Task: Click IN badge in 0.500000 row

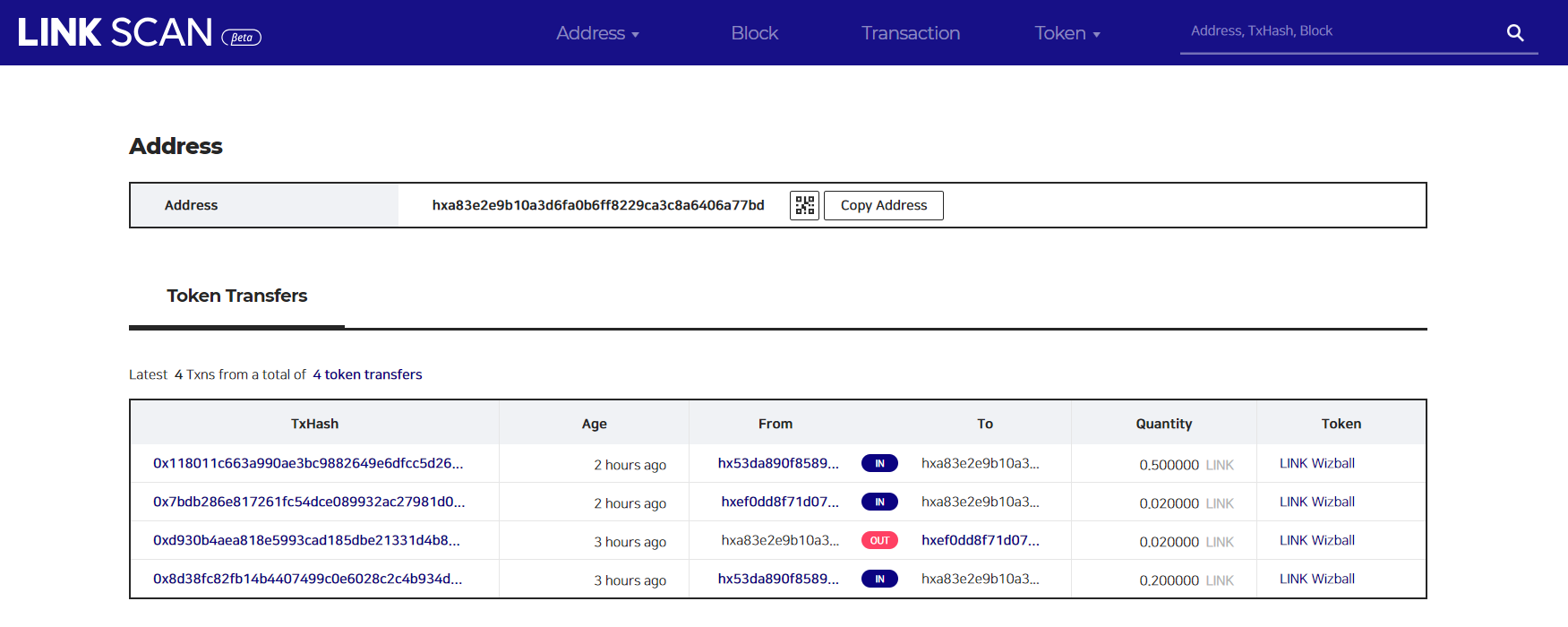Action: point(879,463)
